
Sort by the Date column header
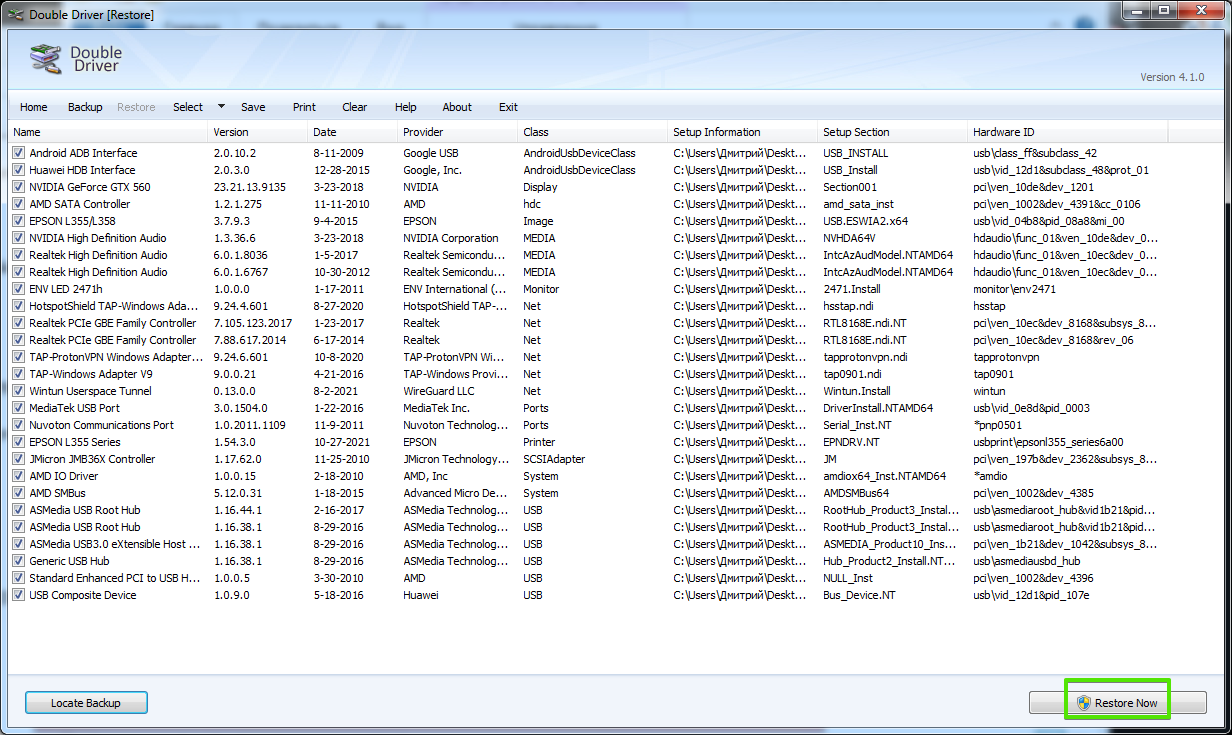(x=353, y=132)
